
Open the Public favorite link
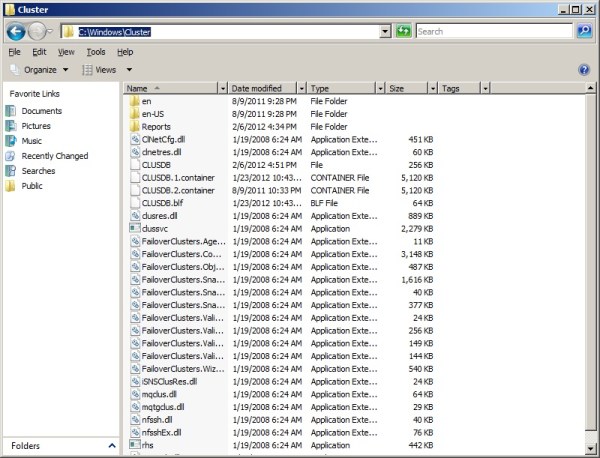32,186
